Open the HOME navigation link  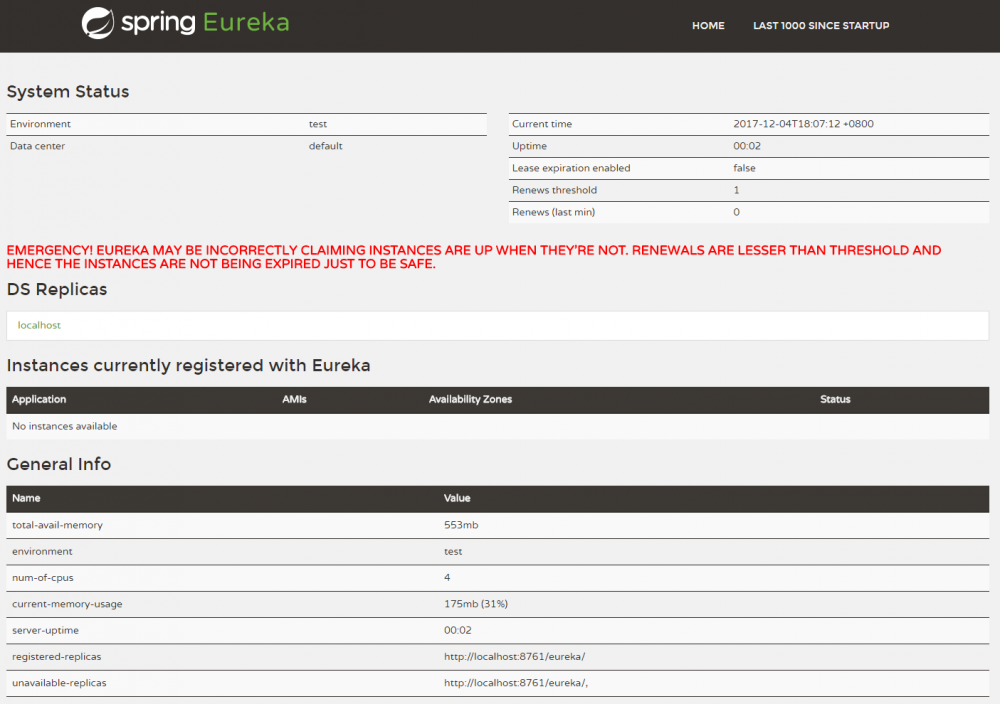pyautogui.click(x=708, y=26)
